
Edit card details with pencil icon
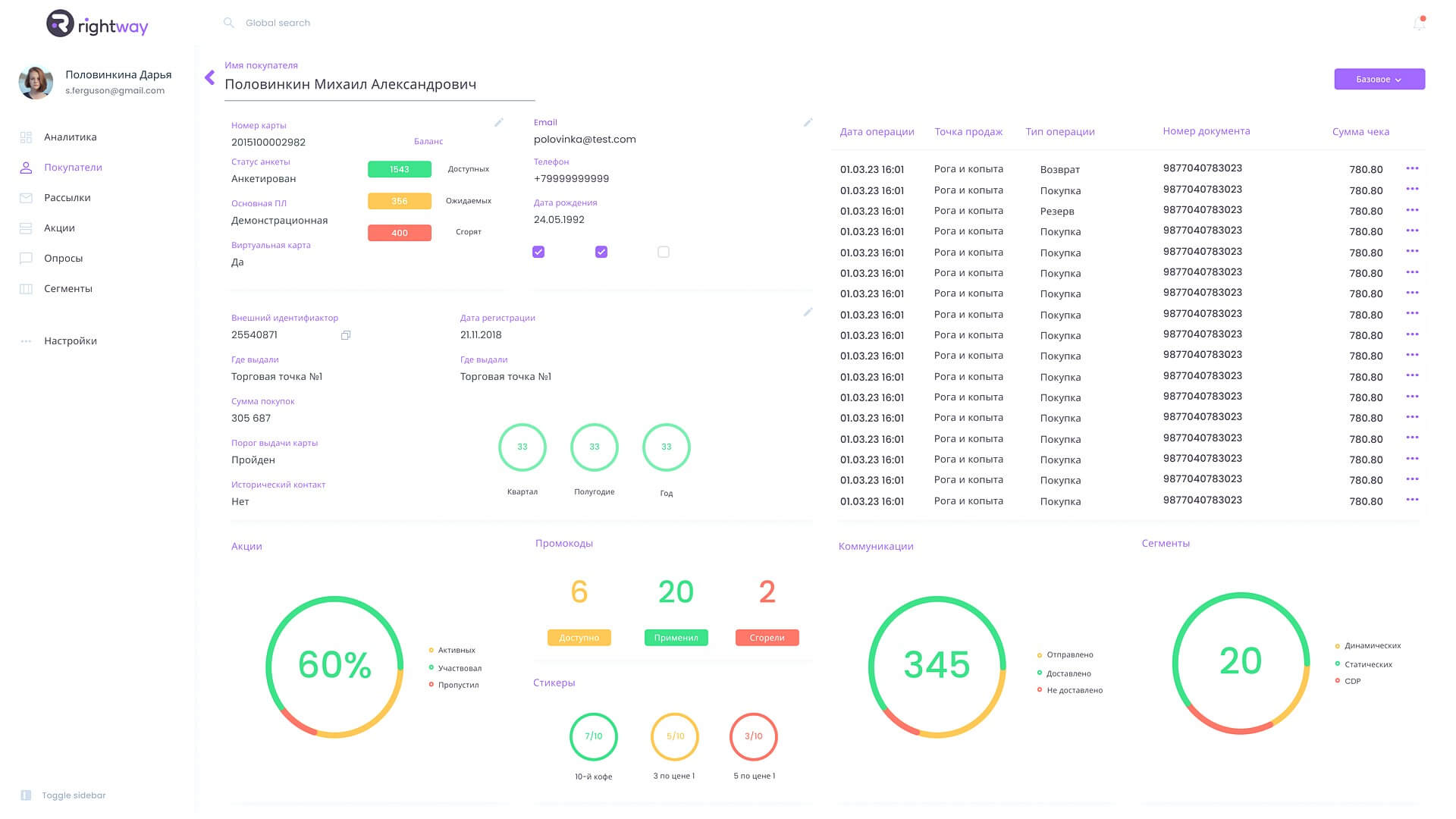point(499,122)
